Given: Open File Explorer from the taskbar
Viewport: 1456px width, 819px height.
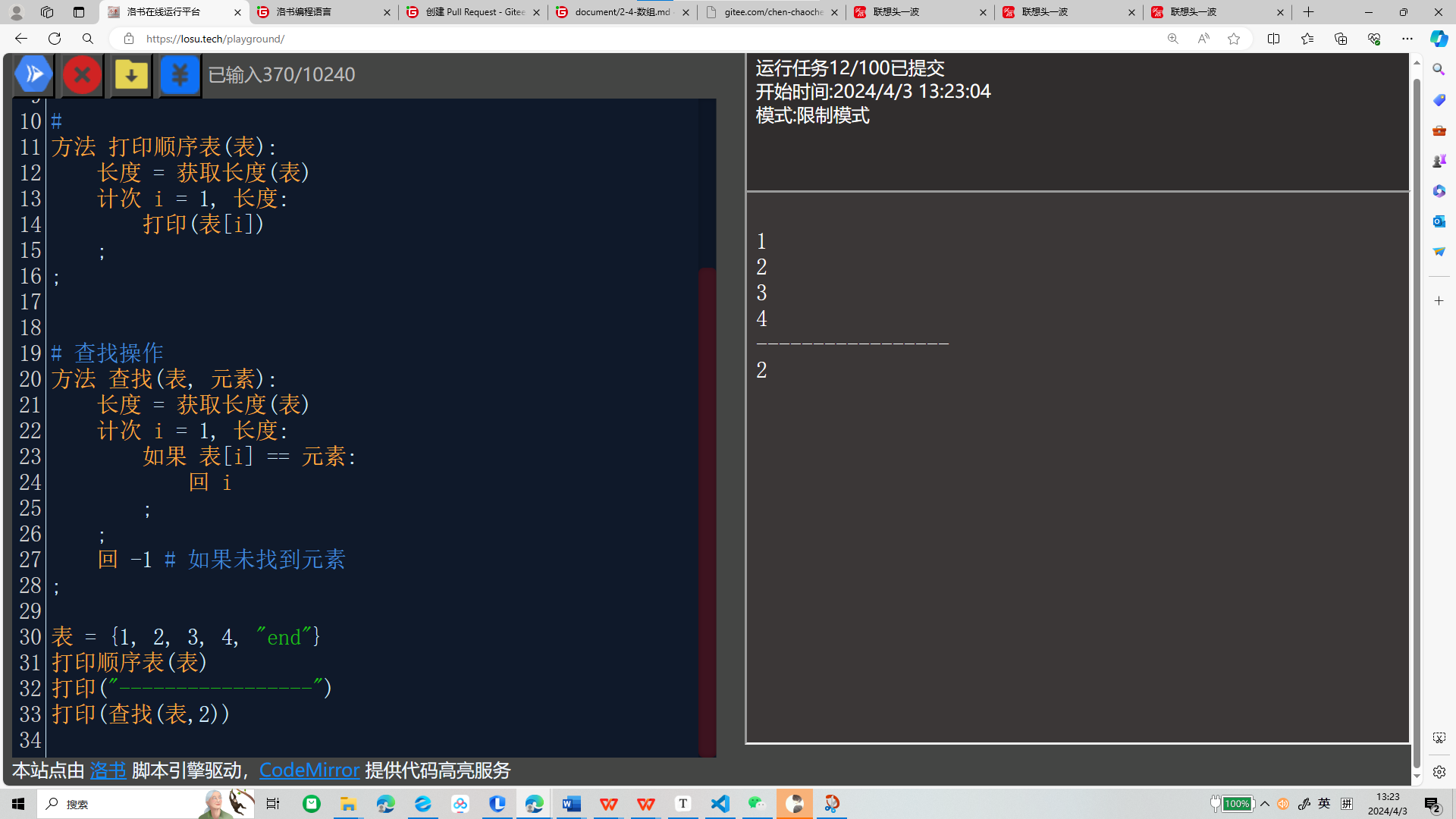Looking at the screenshot, I should coord(348,804).
